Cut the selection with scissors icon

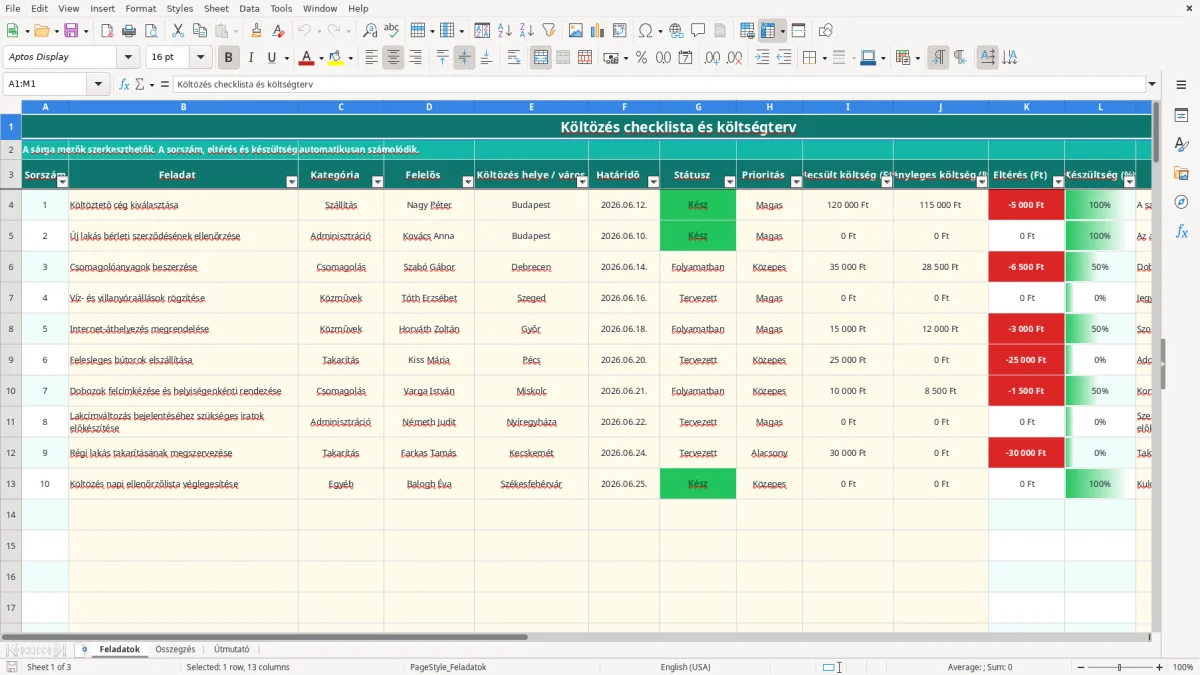177,31
